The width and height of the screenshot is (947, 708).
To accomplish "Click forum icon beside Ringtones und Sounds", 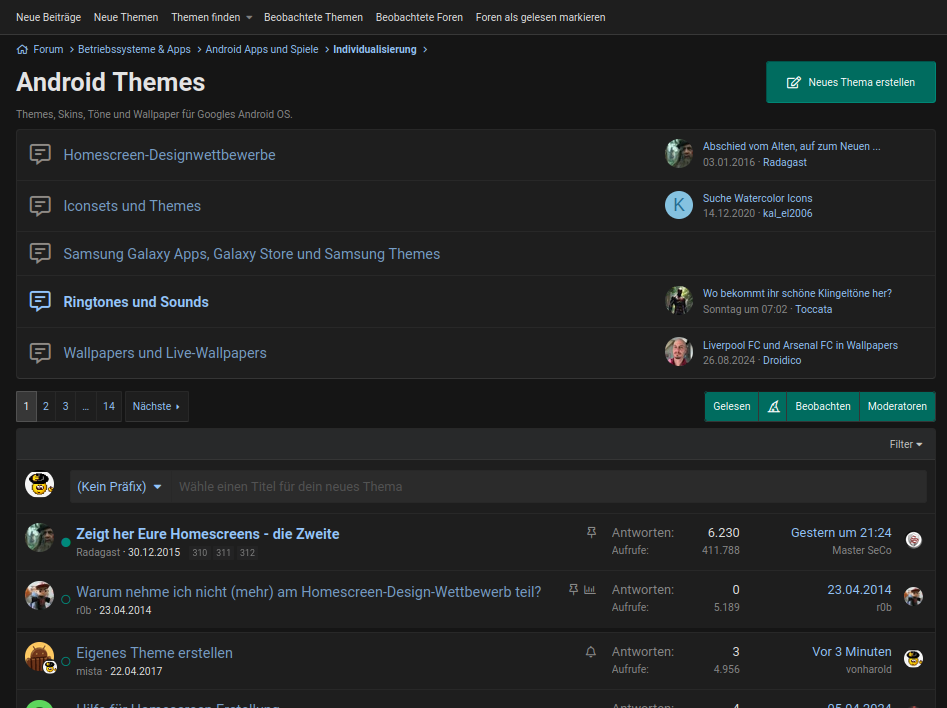I will 40,301.
